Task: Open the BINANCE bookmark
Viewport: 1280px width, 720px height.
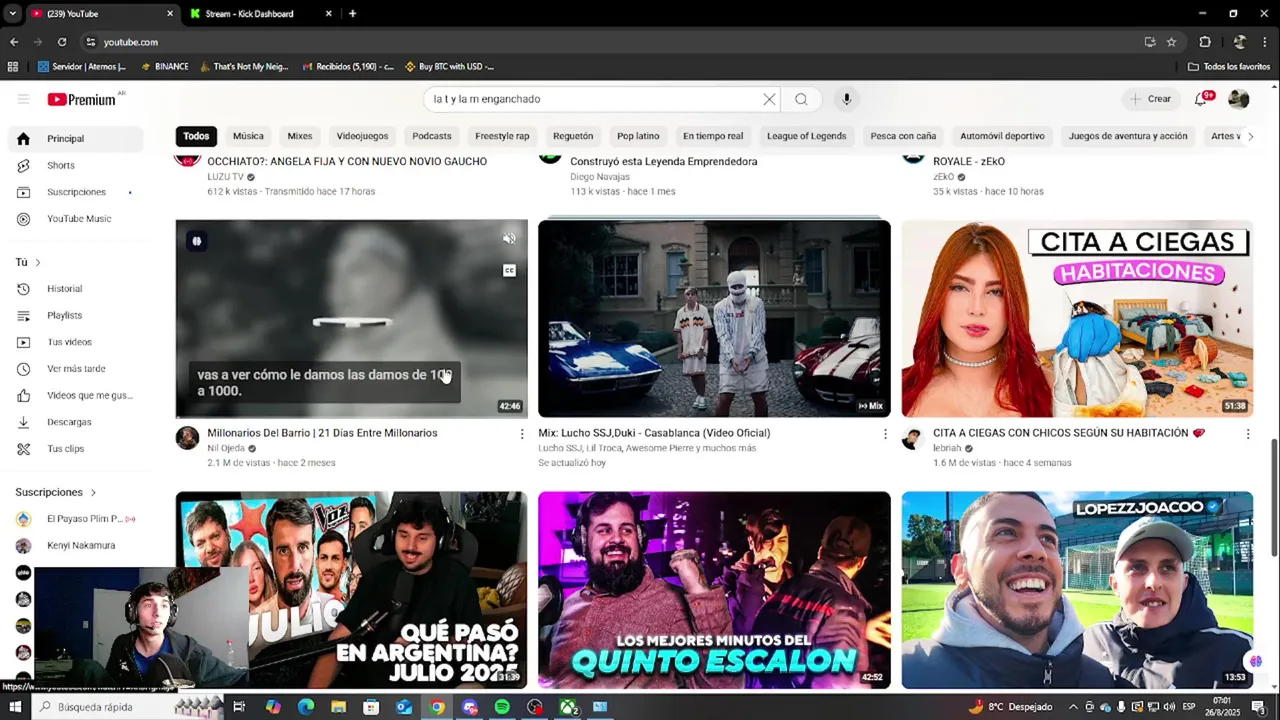Action: [x=165, y=67]
